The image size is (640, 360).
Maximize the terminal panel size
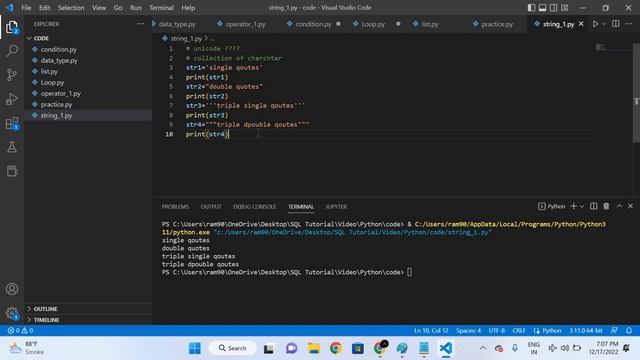(619, 206)
